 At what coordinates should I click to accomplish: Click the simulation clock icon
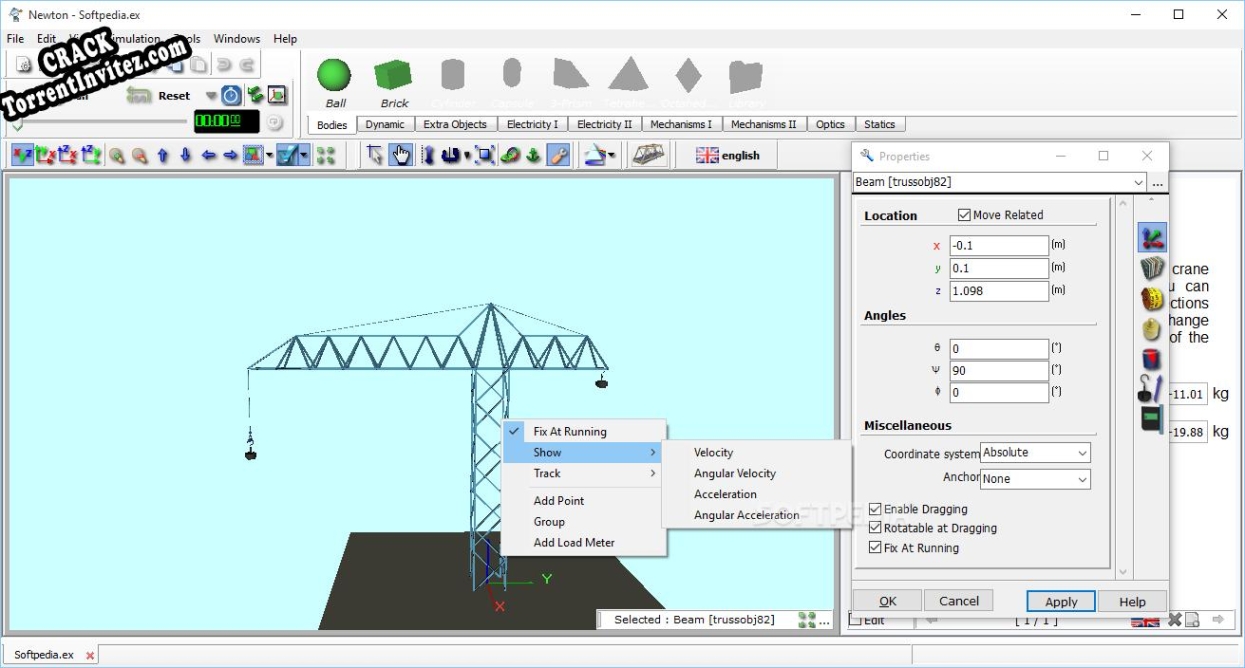pyautogui.click(x=231, y=96)
